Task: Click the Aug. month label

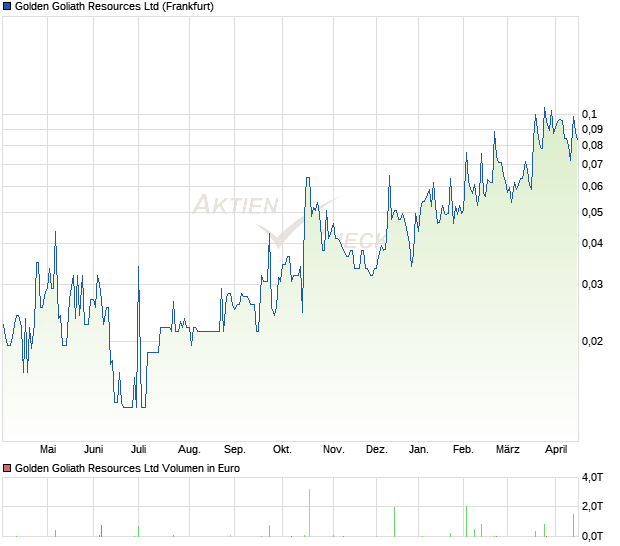Action: pyautogui.click(x=189, y=450)
